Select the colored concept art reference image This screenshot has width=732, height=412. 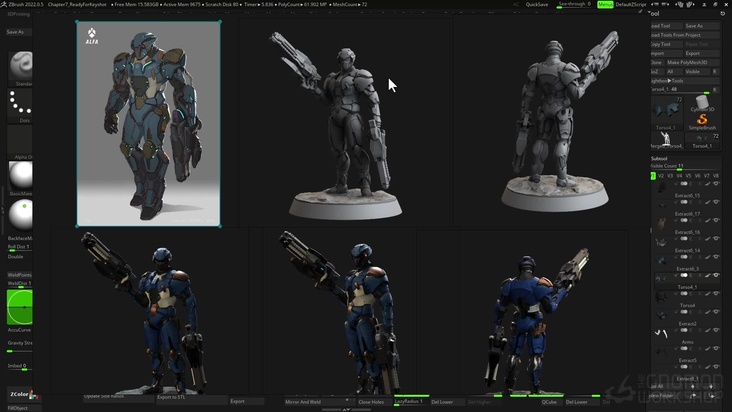(x=148, y=124)
